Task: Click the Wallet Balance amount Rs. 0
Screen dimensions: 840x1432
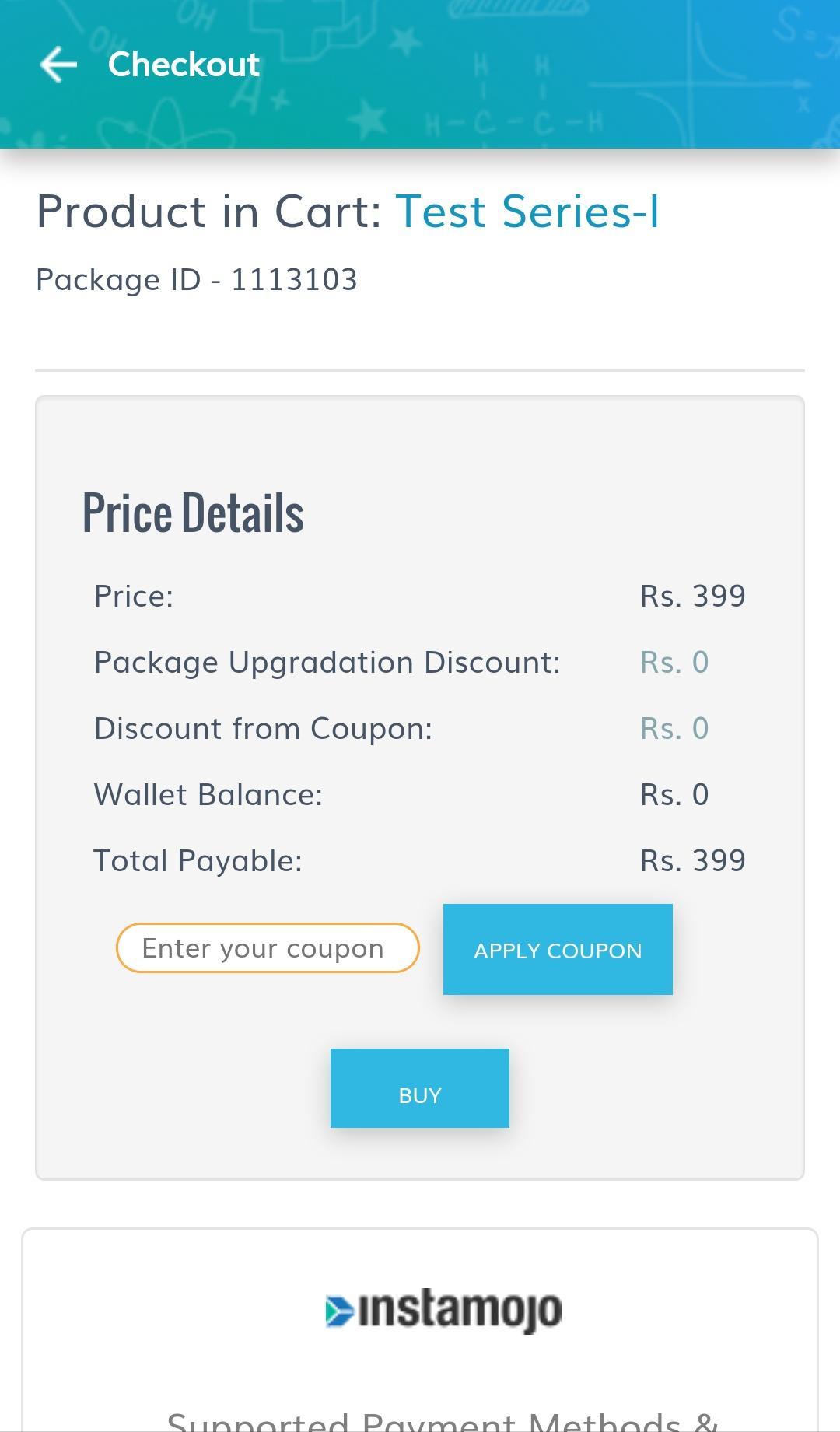Action: tap(674, 794)
